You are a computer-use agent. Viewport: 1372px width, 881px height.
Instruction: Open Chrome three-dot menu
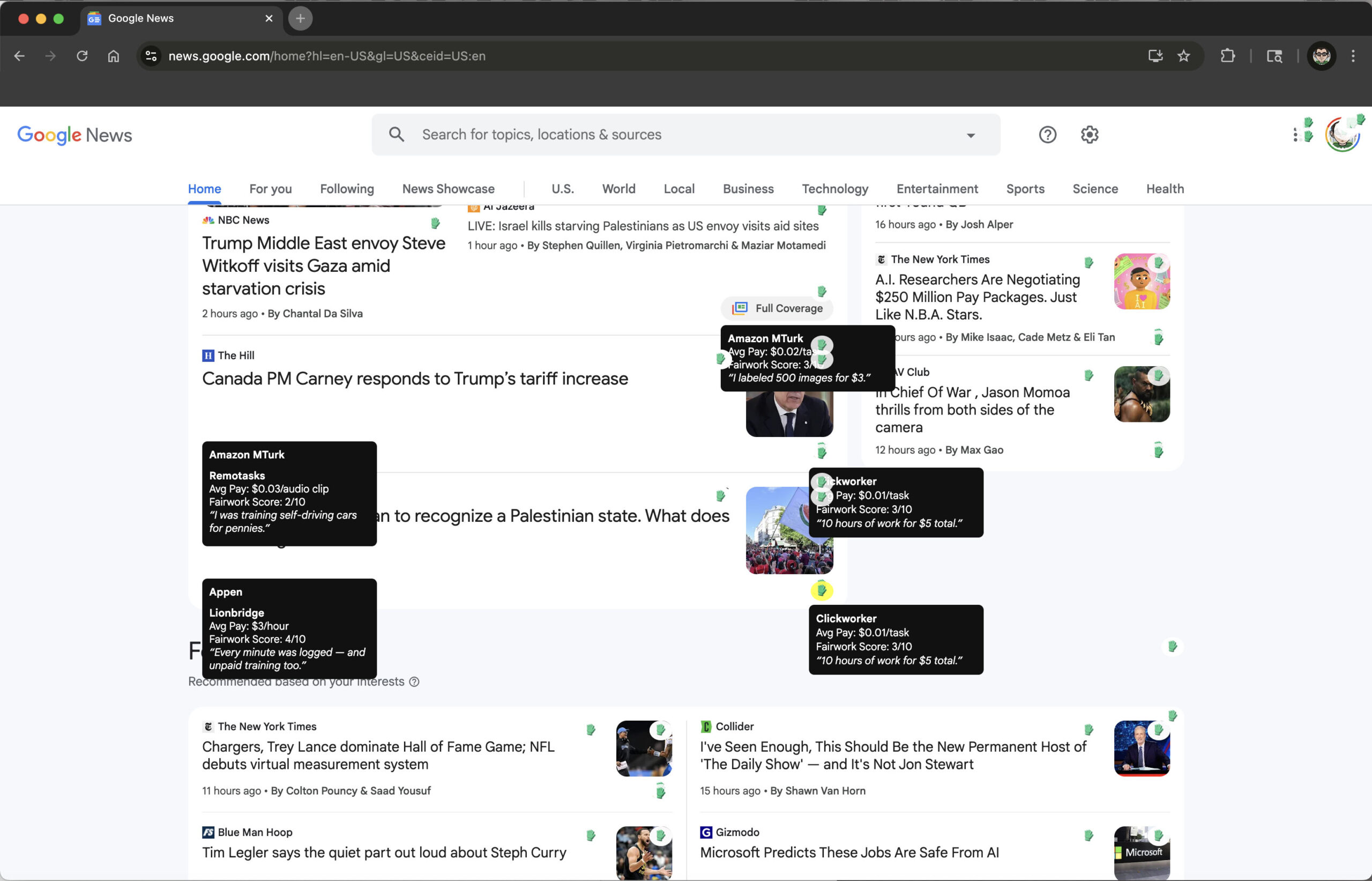coord(1353,56)
